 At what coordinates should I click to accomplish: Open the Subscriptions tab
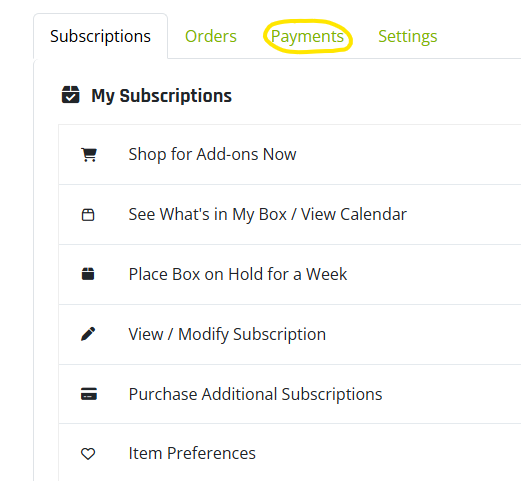tap(100, 36)
